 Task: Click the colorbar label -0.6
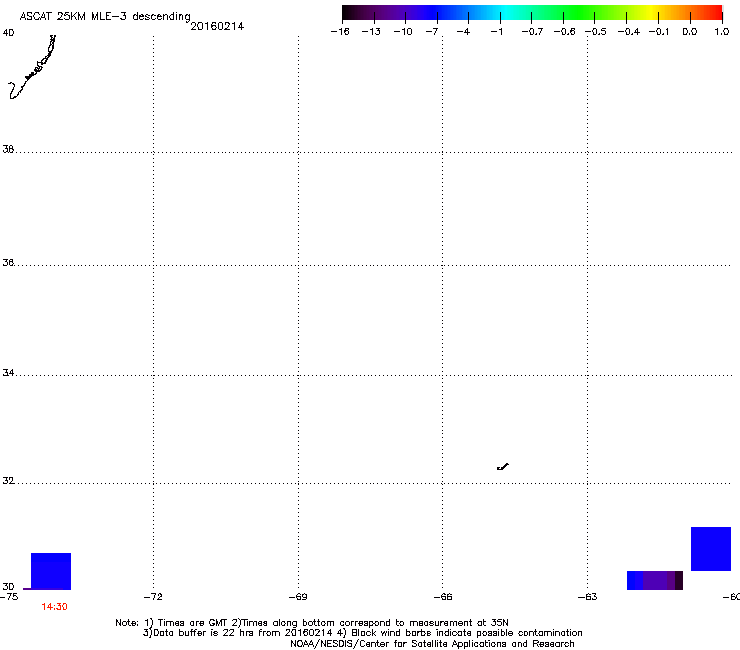(564, 32)
